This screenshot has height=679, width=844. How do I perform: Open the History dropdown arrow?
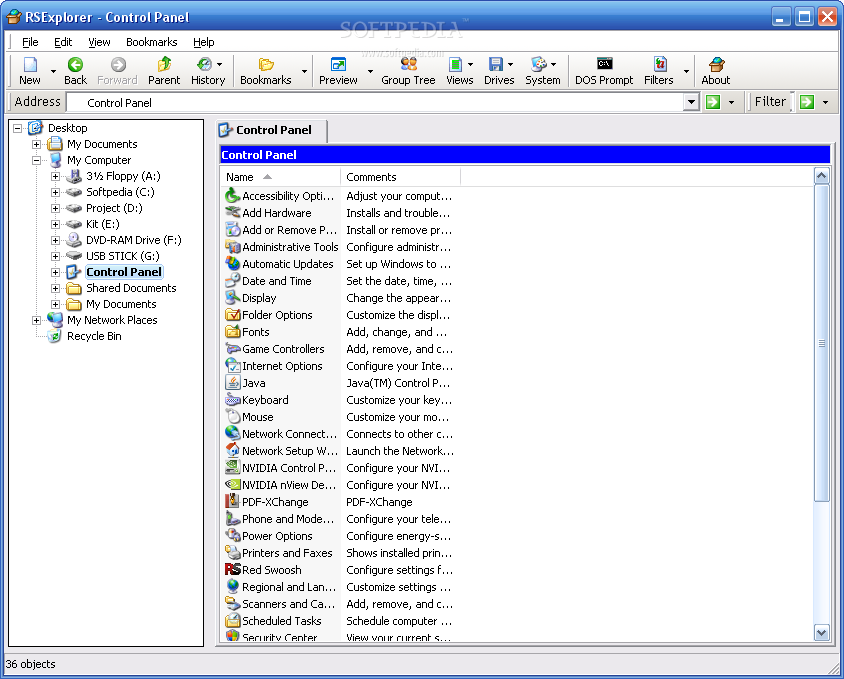[220, 65]
